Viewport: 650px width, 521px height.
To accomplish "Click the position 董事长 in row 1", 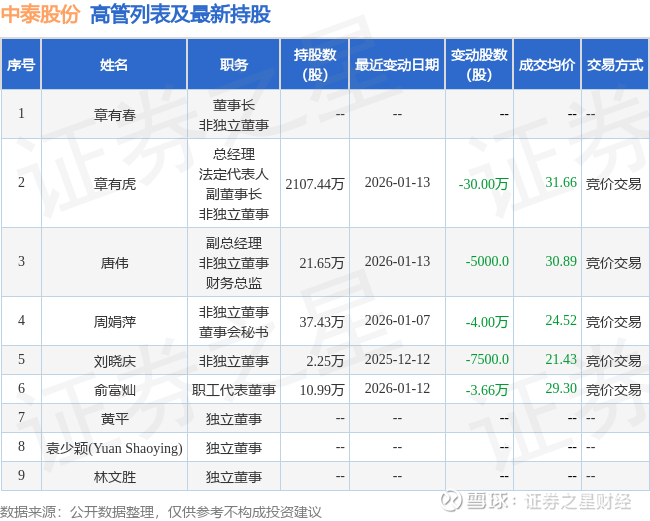I will click(234, 105).
